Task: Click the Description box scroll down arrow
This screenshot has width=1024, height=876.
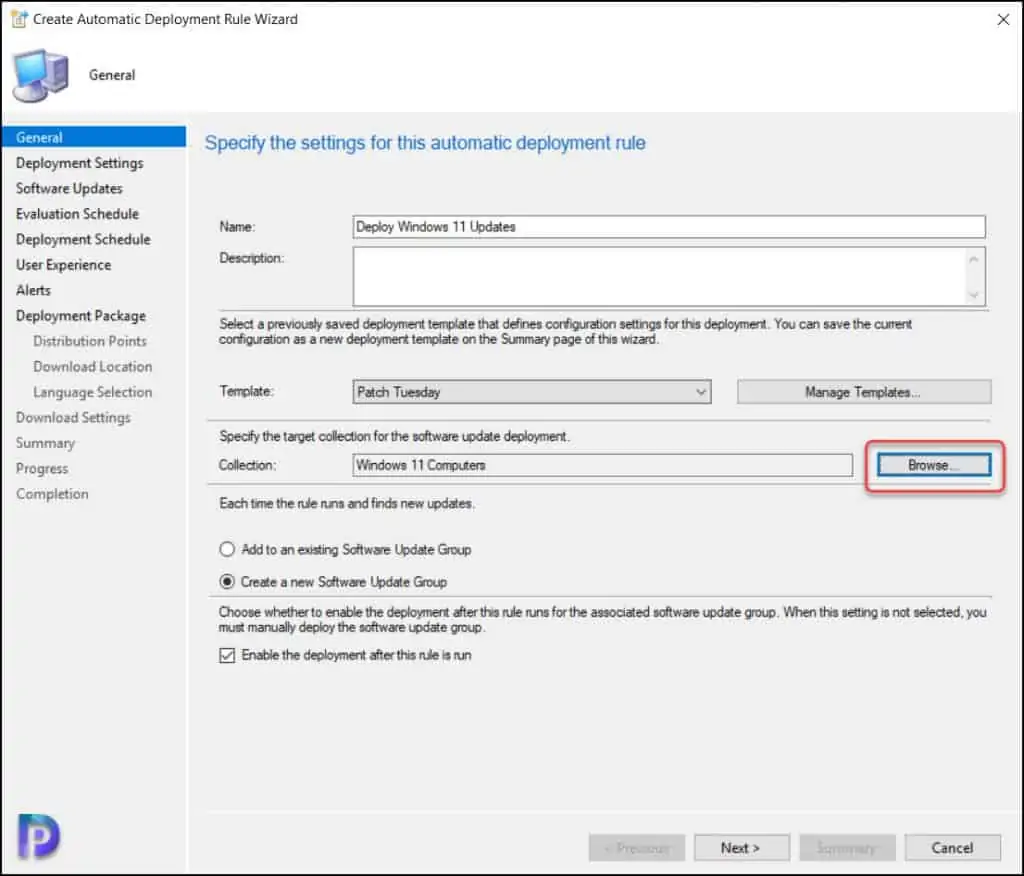Action: (x=975, y=295)
